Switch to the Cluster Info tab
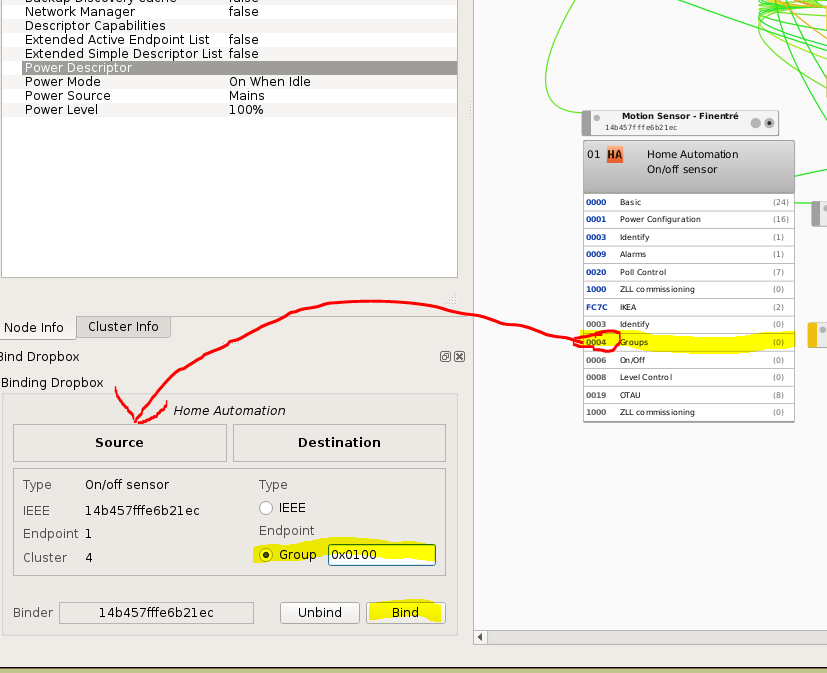The width and height of the screenshot is (827, 673). tap(123, 327)
